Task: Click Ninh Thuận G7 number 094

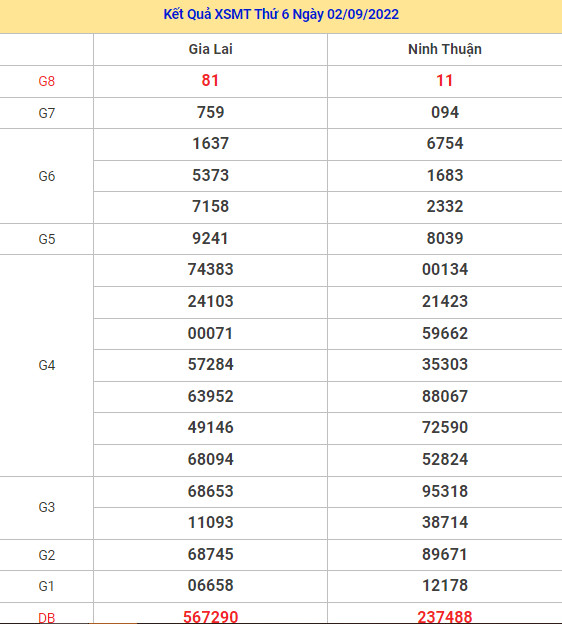Action: [445, 112]
